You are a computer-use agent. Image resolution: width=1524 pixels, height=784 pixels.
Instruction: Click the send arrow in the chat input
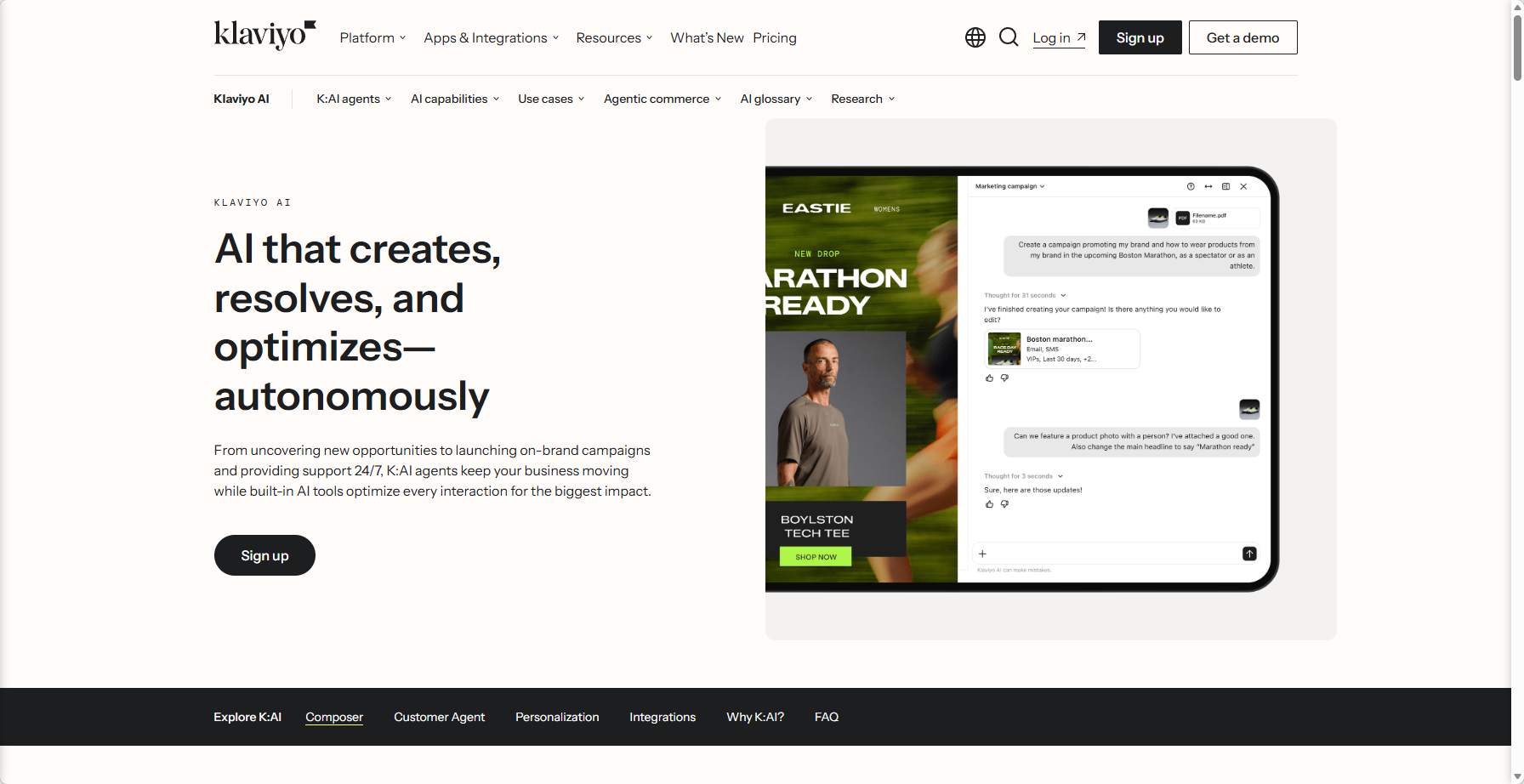click(x=1249, y=554)
